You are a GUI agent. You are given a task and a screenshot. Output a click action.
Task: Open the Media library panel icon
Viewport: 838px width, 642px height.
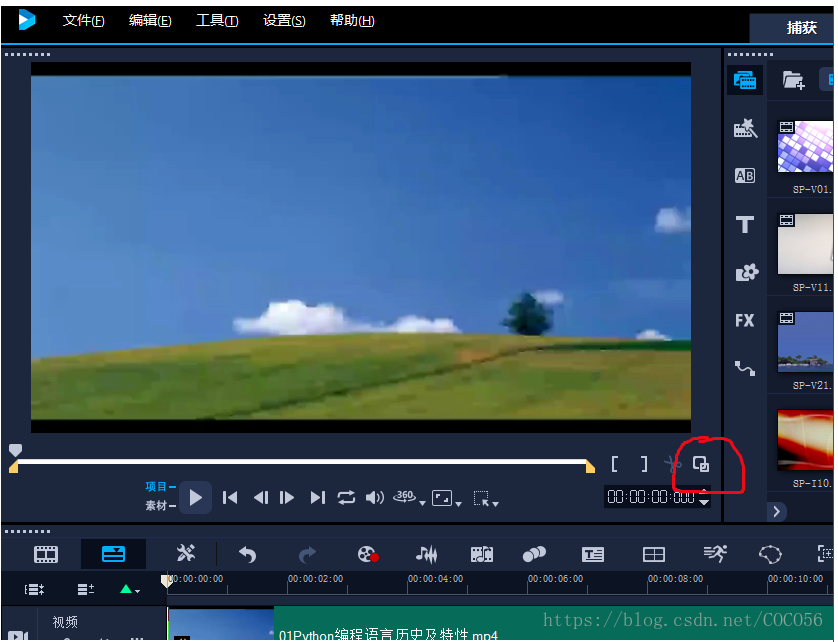tap(744, 80)
